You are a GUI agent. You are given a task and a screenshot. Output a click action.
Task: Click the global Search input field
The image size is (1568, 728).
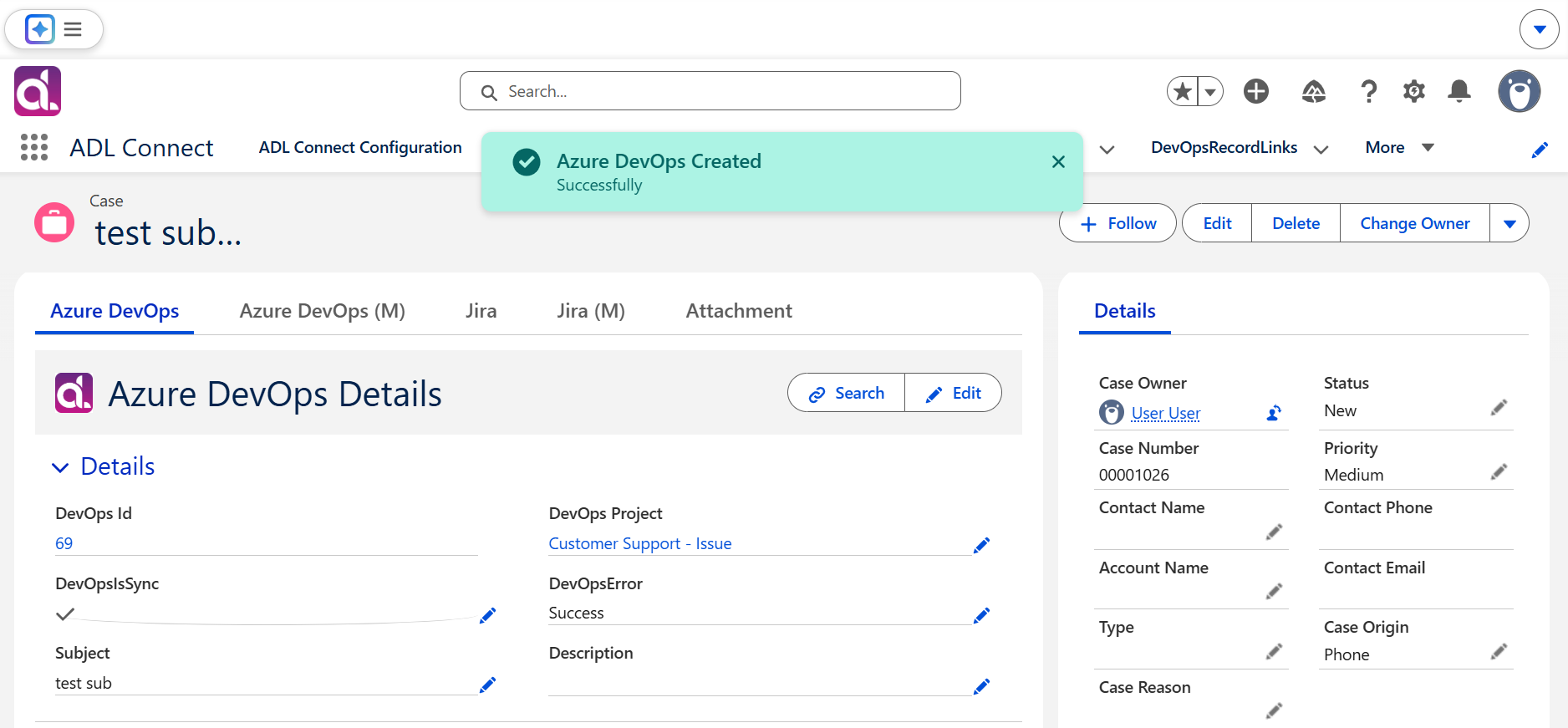710,91
